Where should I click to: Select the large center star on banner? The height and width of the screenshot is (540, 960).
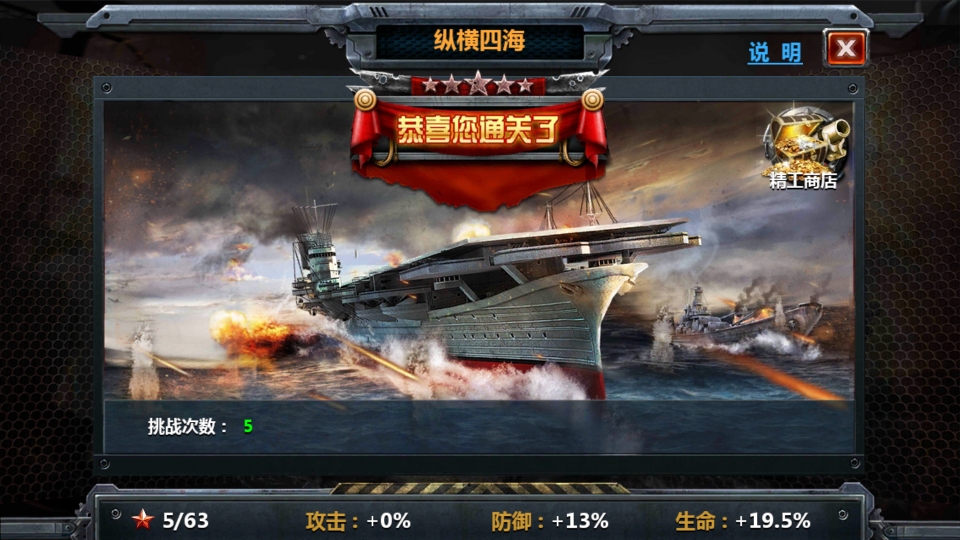coord(478,83)
